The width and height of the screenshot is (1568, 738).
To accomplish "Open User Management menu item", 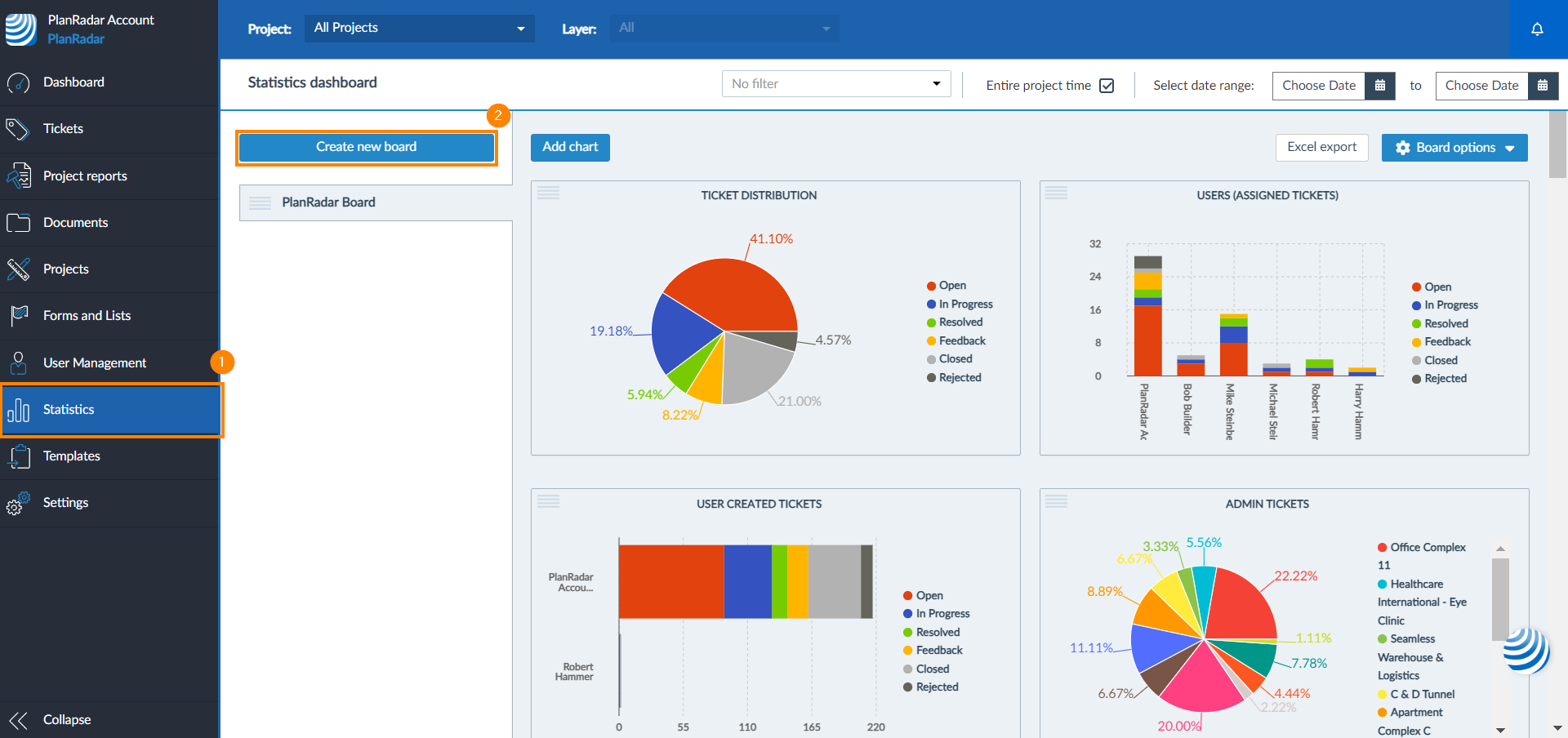I will tap(95, 363).
